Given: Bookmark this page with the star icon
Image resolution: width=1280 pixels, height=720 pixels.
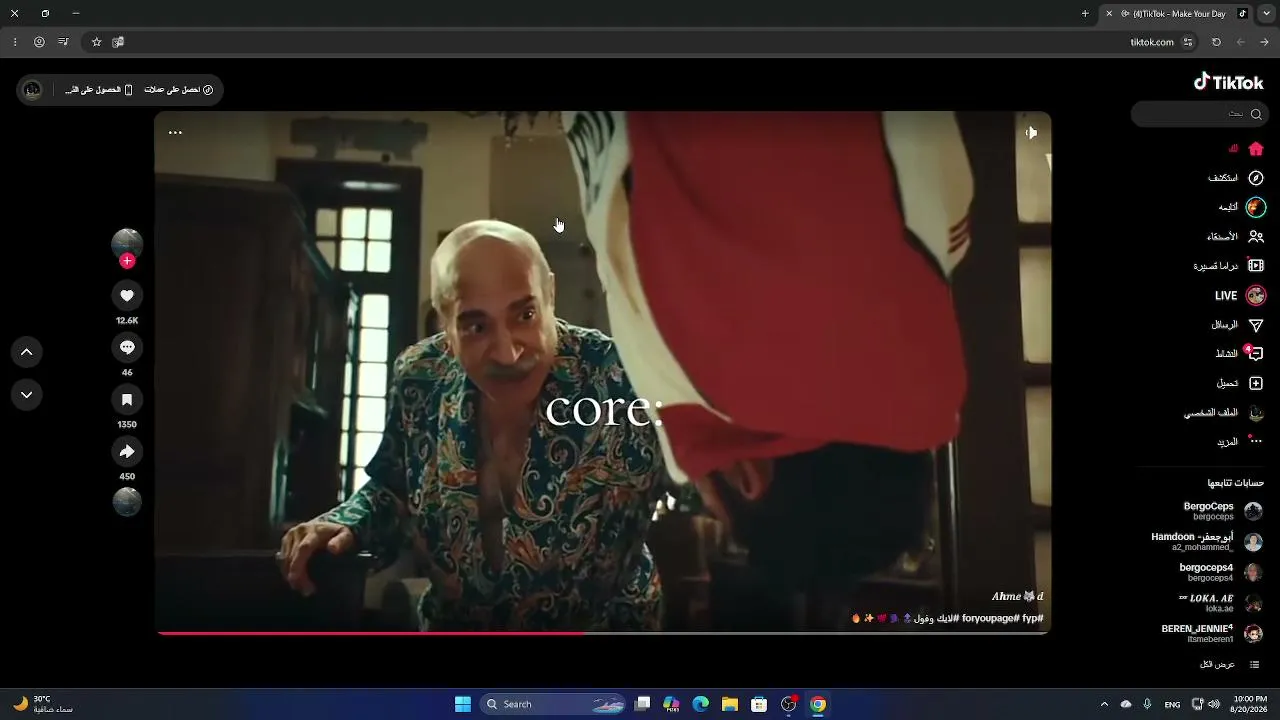Looking at the screenshot, I should 96,42.
